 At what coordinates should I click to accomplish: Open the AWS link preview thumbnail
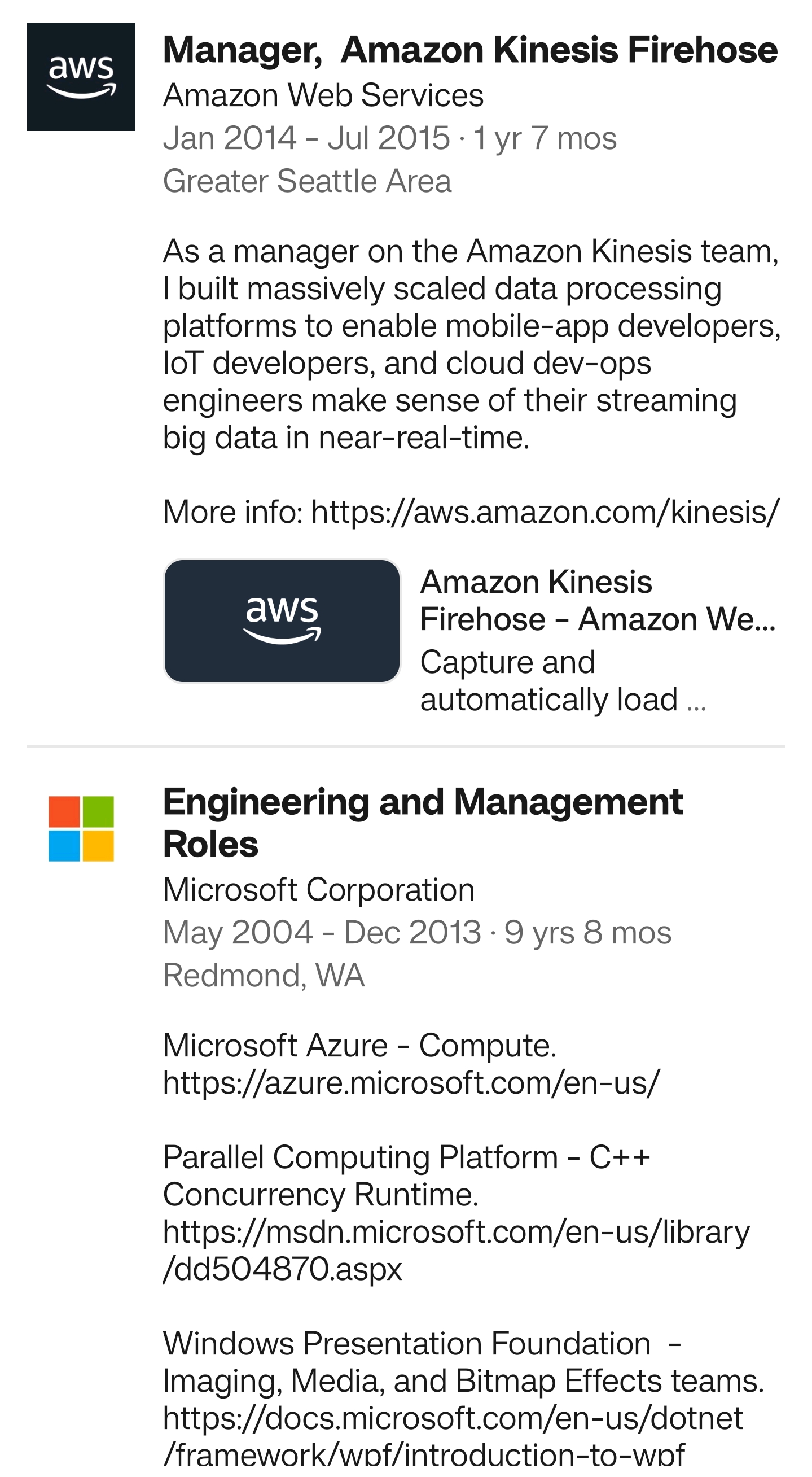pyautogui.click(x=282, y=621)
